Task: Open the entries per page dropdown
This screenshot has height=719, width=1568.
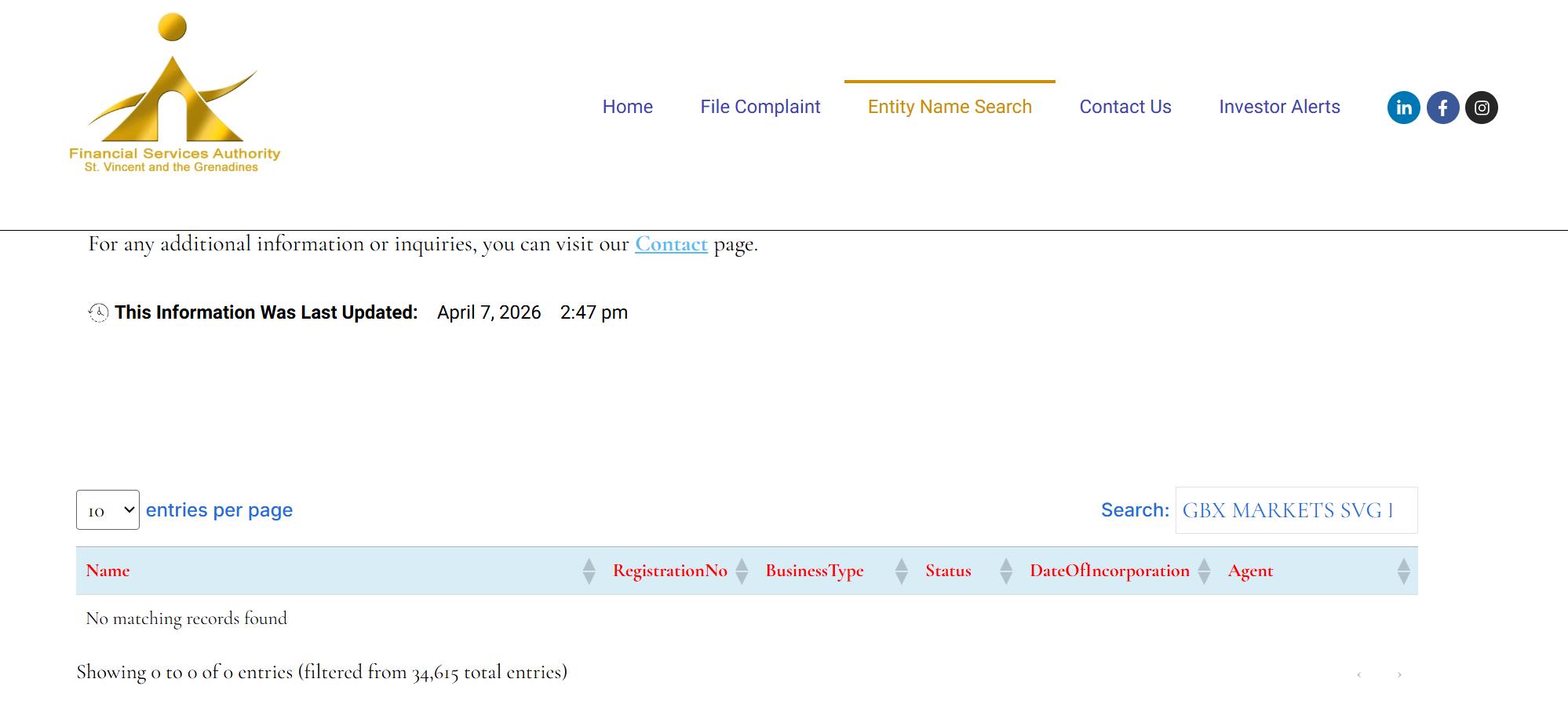Action: [108, 510]
